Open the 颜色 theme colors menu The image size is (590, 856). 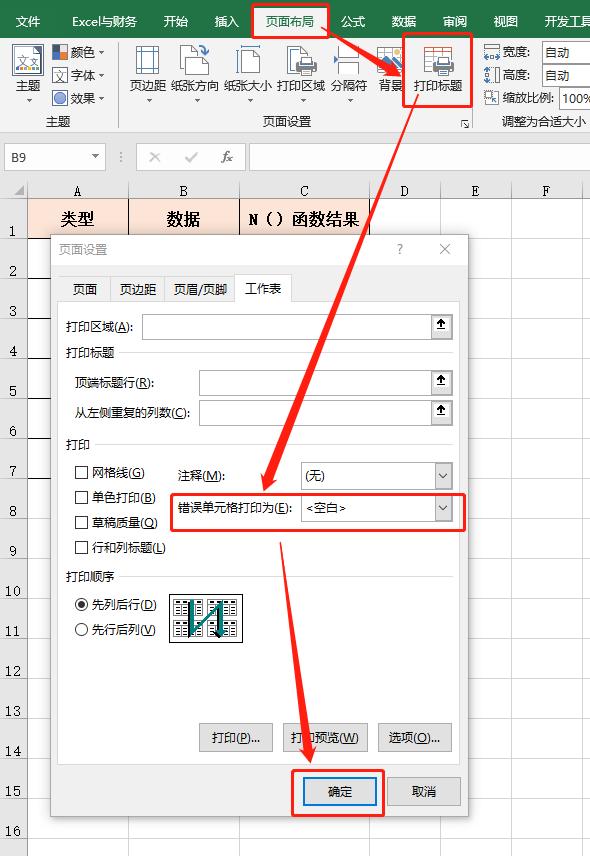pyautogui.click(x=78, y=52)
